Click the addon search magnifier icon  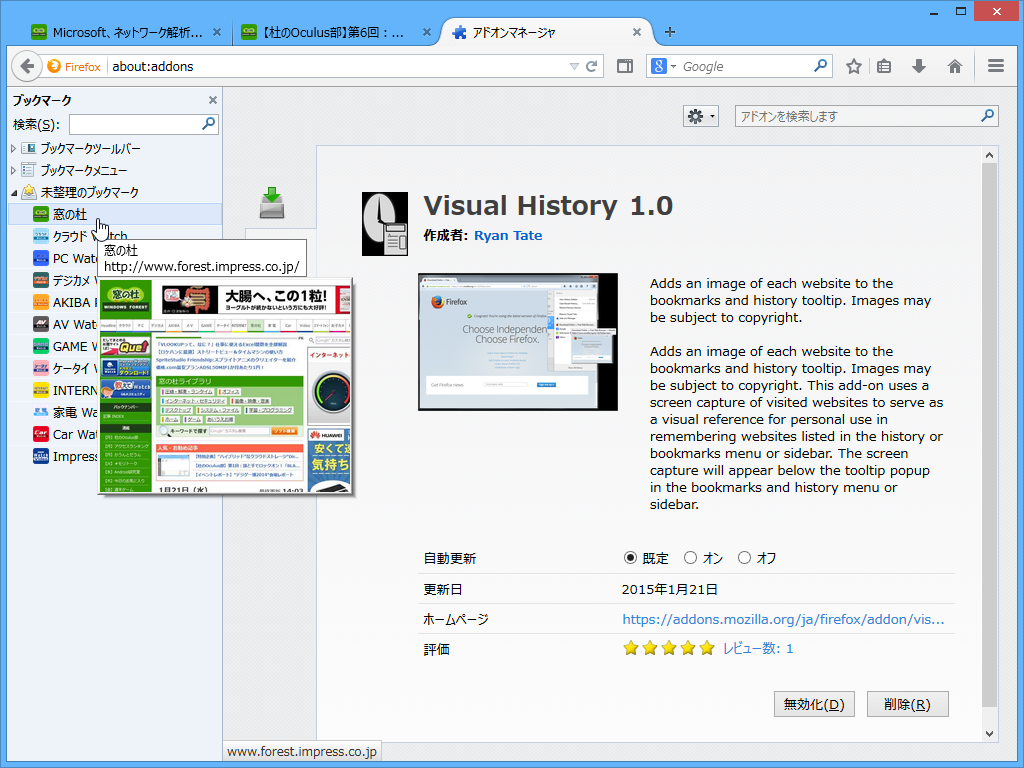click(987, 116)
